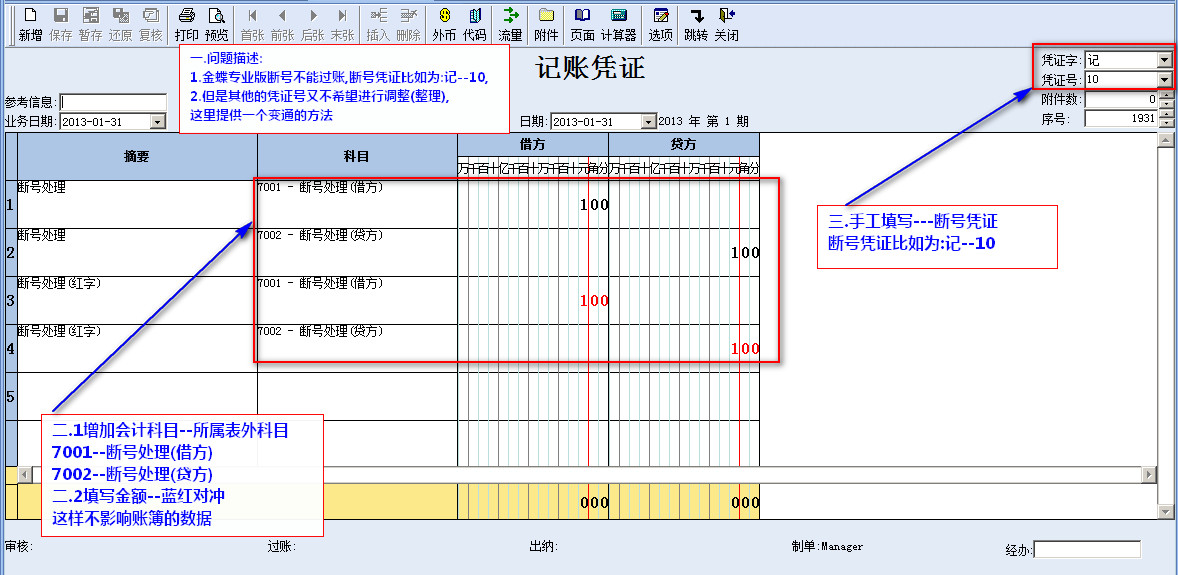Expand the 凭证字 dropdown
This screenshot has height=575, width=1178.
(1163, 60)
